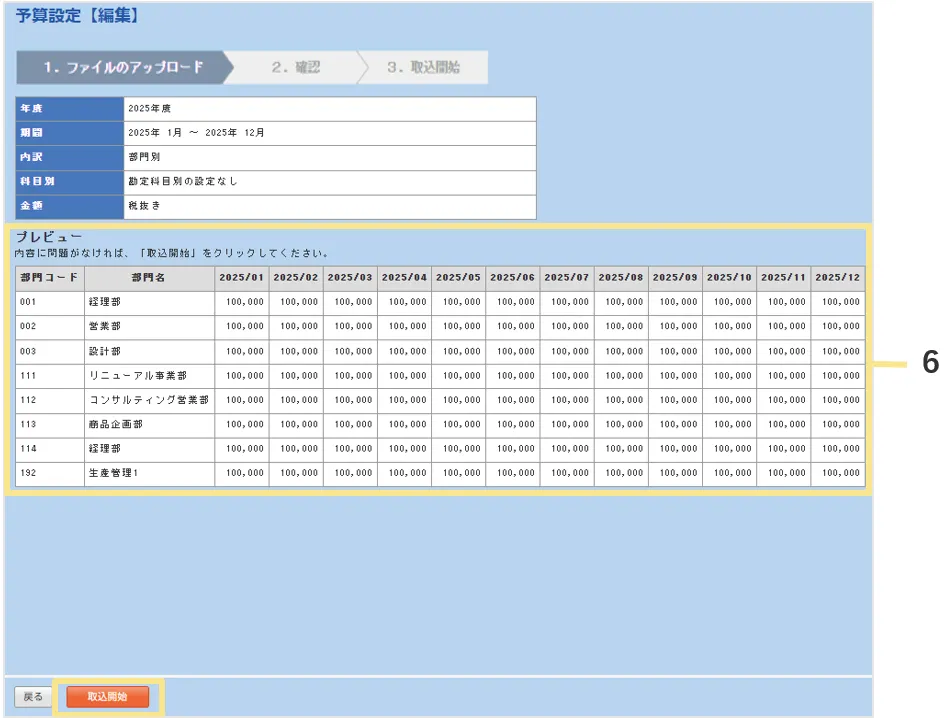This screenshot has width=949, height=718.
Task: Click the コンサルティング営業部 cell
Action: 148,400
